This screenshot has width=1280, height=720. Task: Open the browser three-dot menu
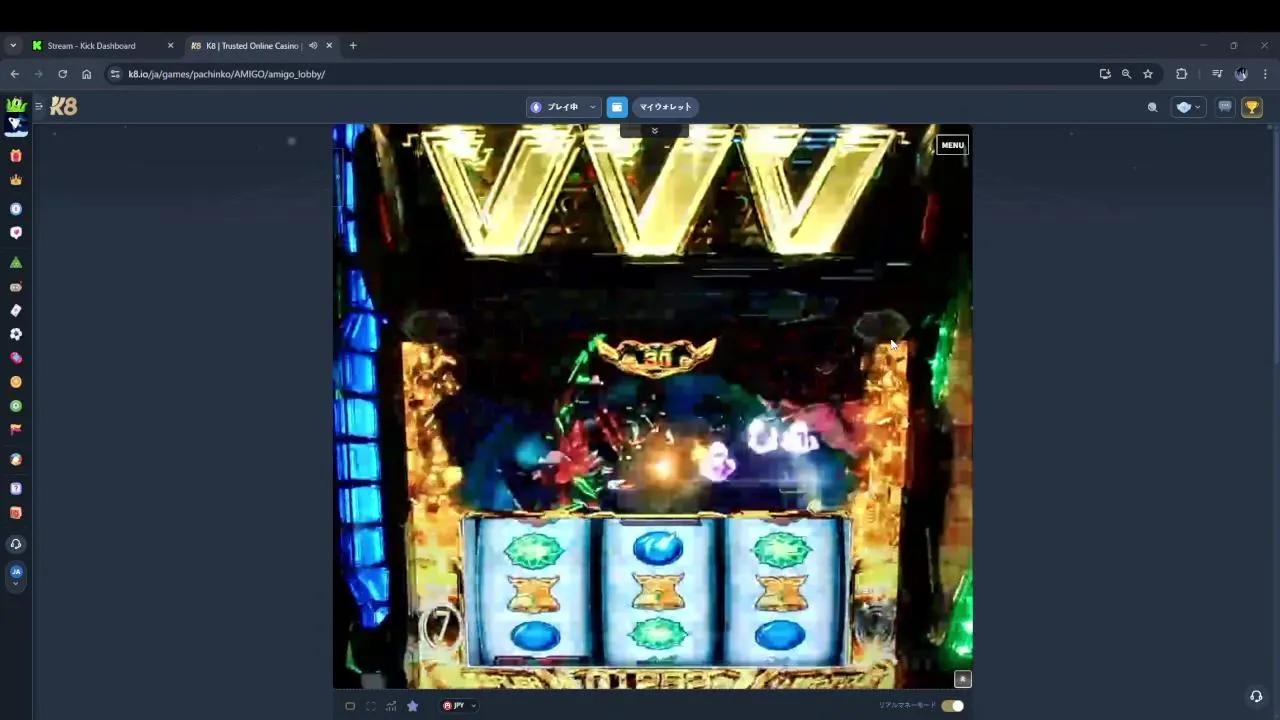point(1265,74)
